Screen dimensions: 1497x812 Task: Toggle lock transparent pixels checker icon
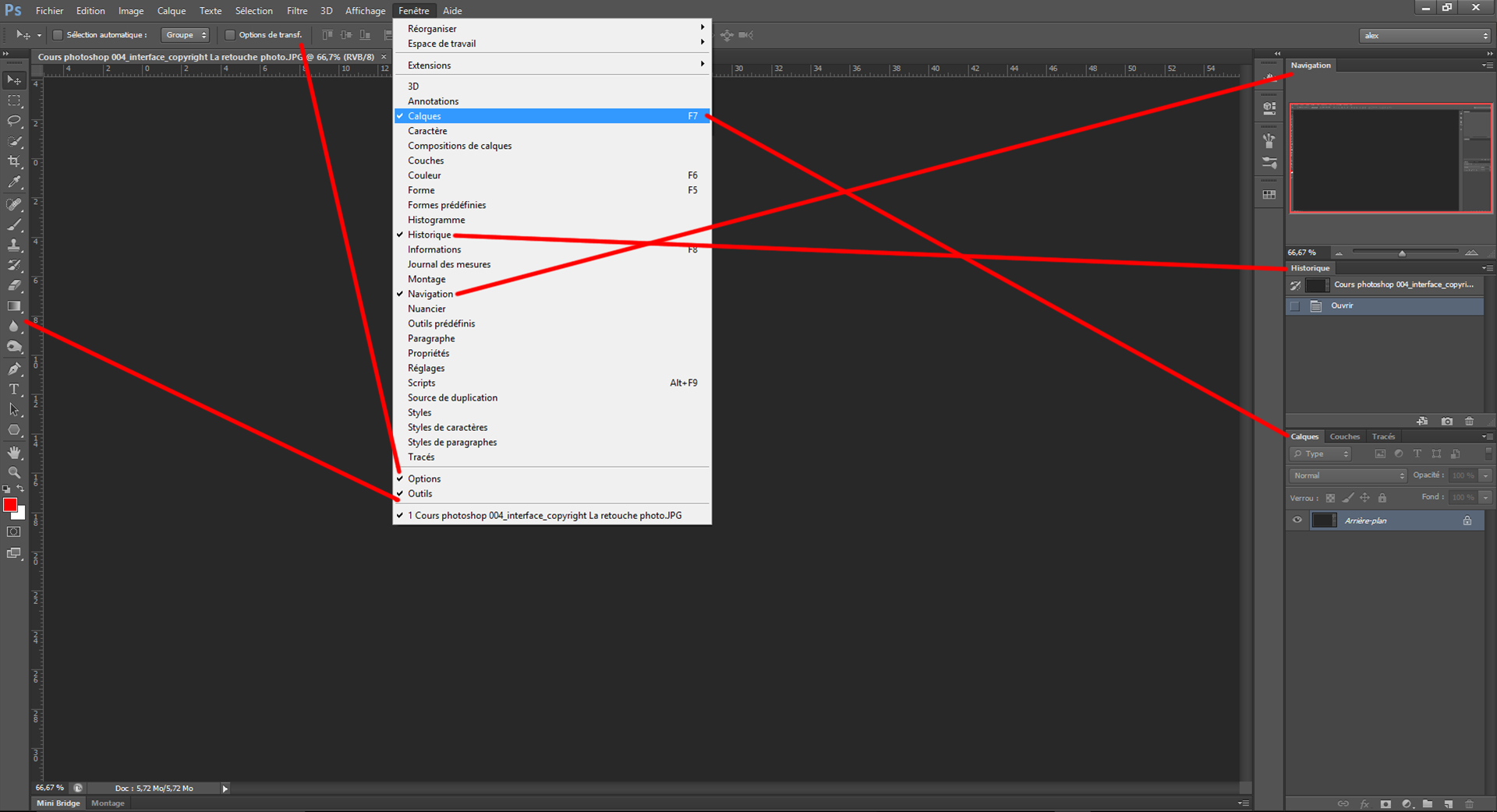coord(1331,498)
